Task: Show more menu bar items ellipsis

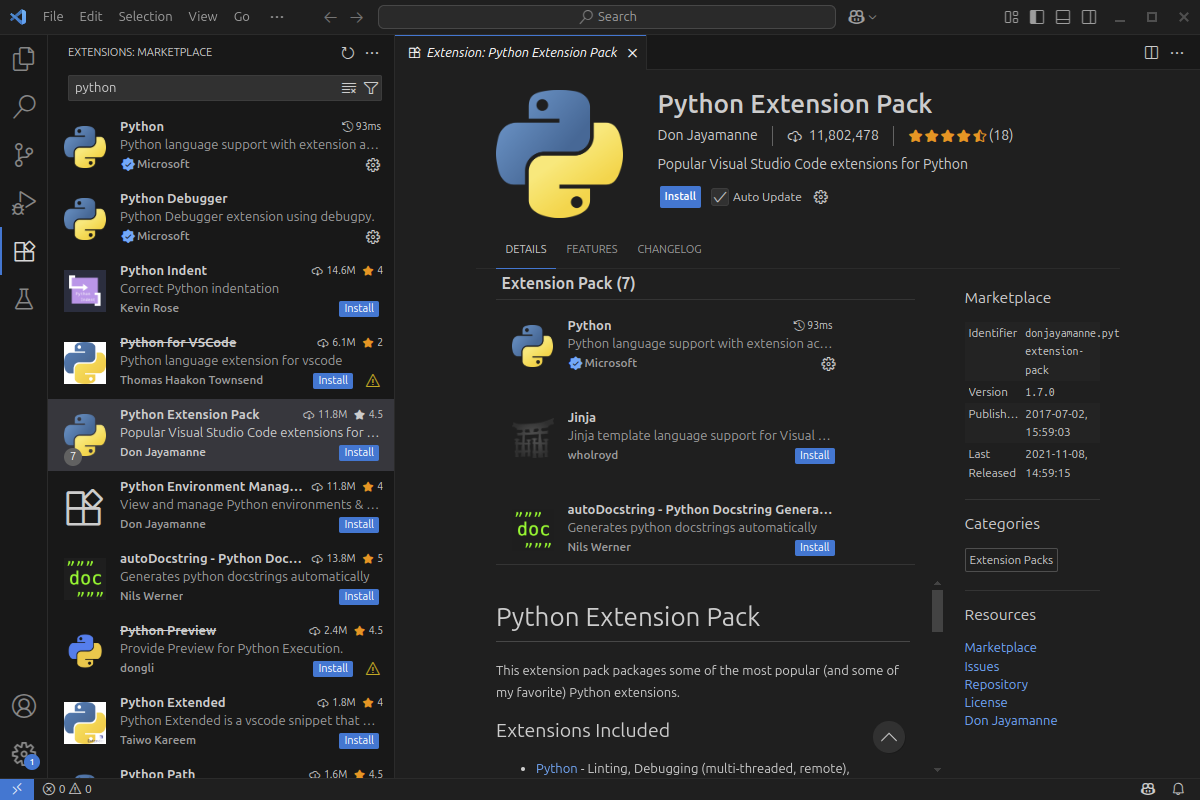Action: click(277, 17)
